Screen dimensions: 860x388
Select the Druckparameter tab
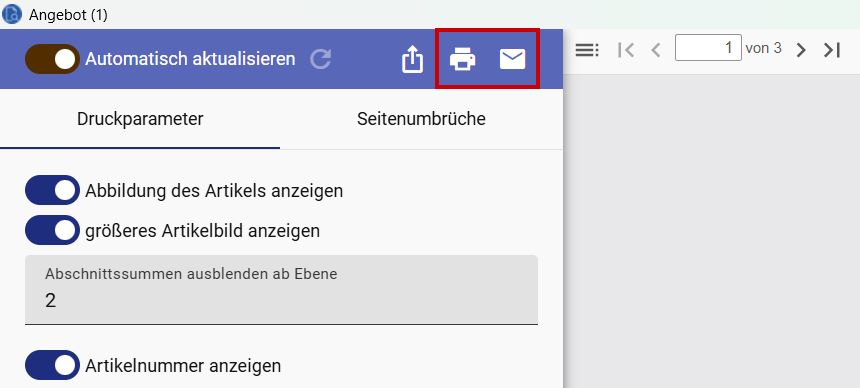[140, 119]
